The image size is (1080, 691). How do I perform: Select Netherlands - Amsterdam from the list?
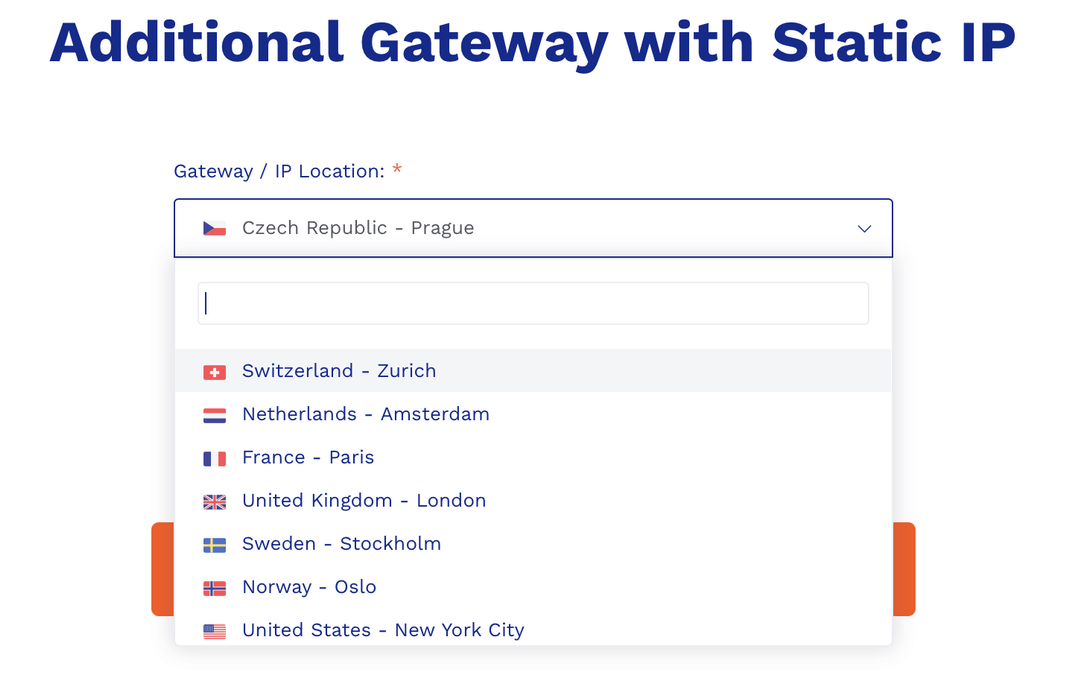pyautogui.click(x=366, y=414)
